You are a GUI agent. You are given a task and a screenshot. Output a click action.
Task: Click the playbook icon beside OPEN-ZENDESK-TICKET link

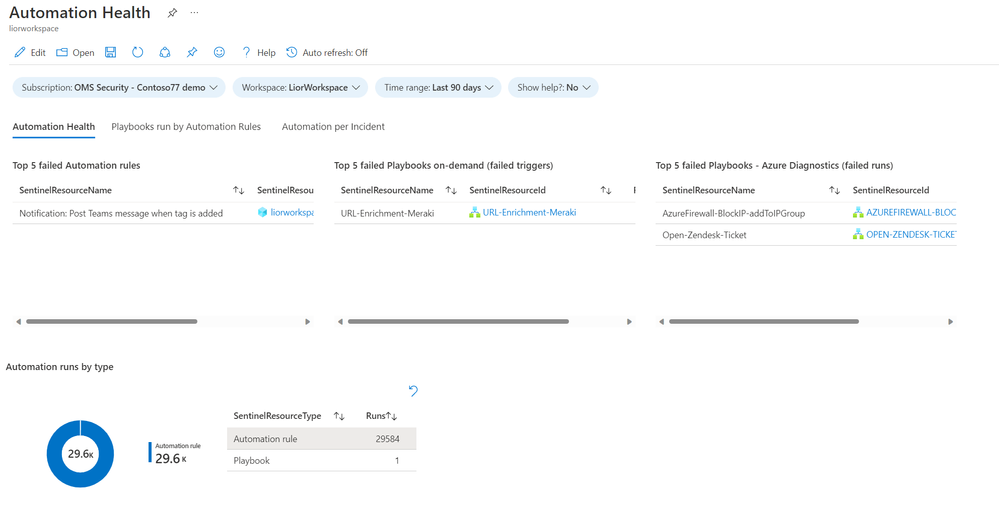coord(858,234)
